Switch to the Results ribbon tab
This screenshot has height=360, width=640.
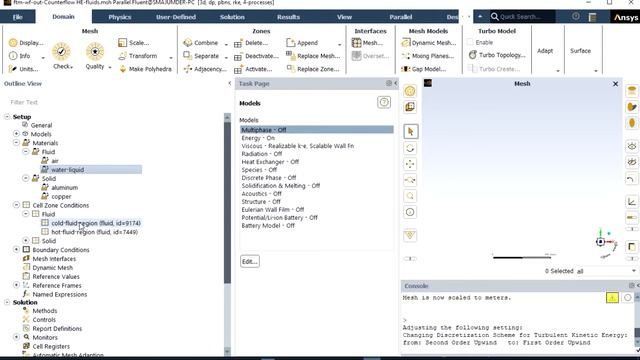[x=288, y=17]
